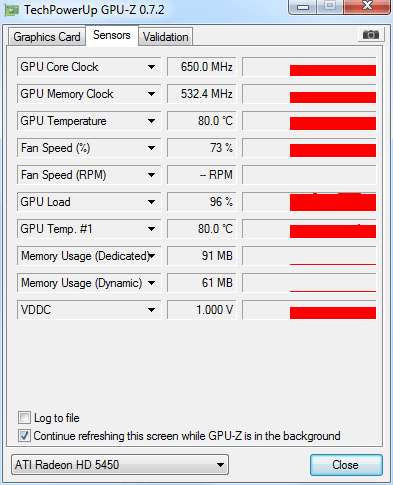
Task: Expand the Fan Speed (%) dropdown
Action: click(x=151, y=148)
